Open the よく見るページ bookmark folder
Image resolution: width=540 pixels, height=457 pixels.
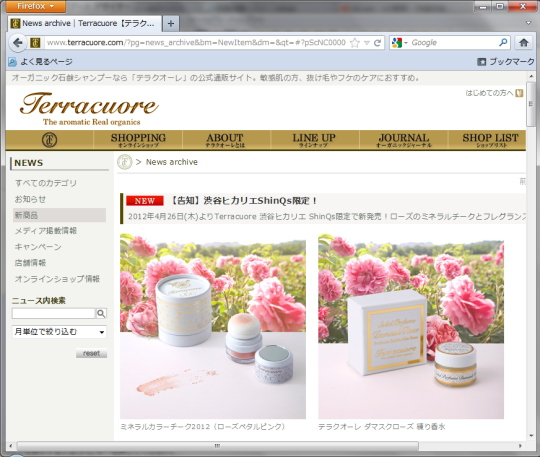(40, 62)
